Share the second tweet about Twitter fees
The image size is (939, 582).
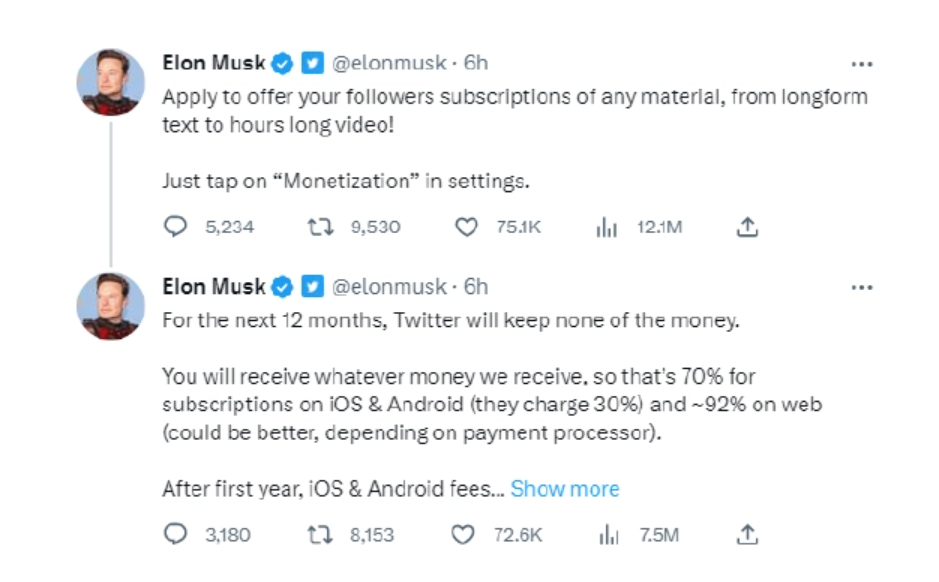pyautogui.click(x=748, y=535)
